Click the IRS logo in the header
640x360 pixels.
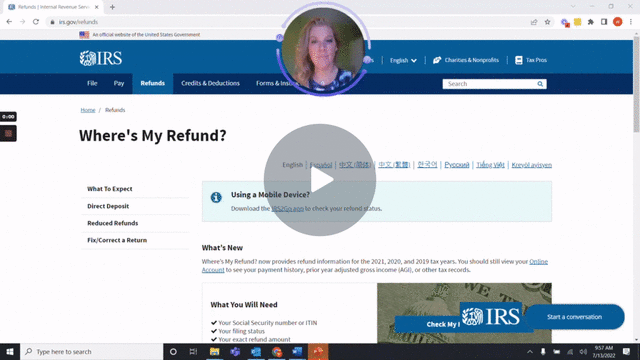tap(101, 58)
